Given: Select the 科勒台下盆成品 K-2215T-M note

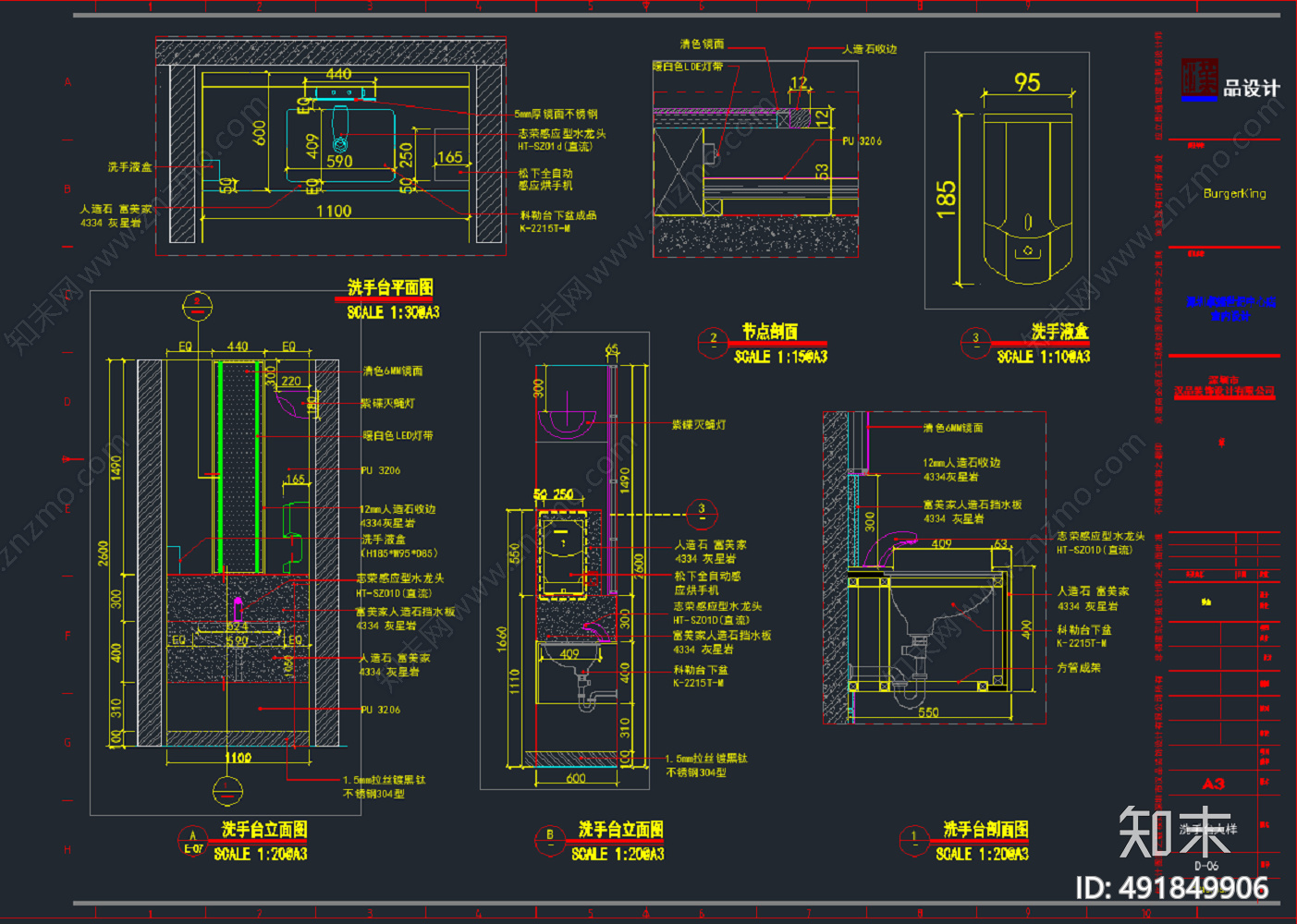Looking at the screenshot, I should (x=557, y=222).
